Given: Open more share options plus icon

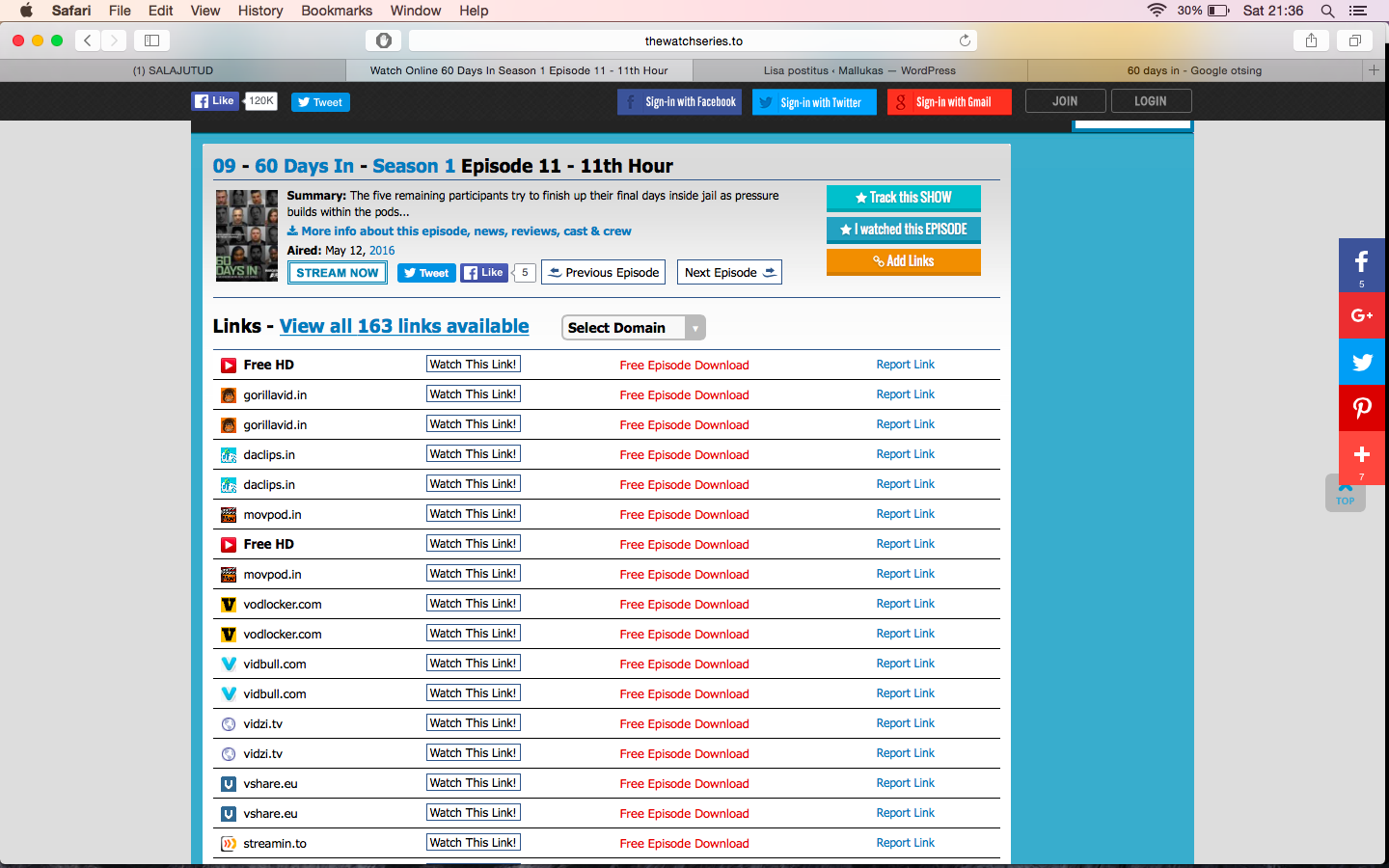Looking at the screenshot, I should (x=1362, y=457).
